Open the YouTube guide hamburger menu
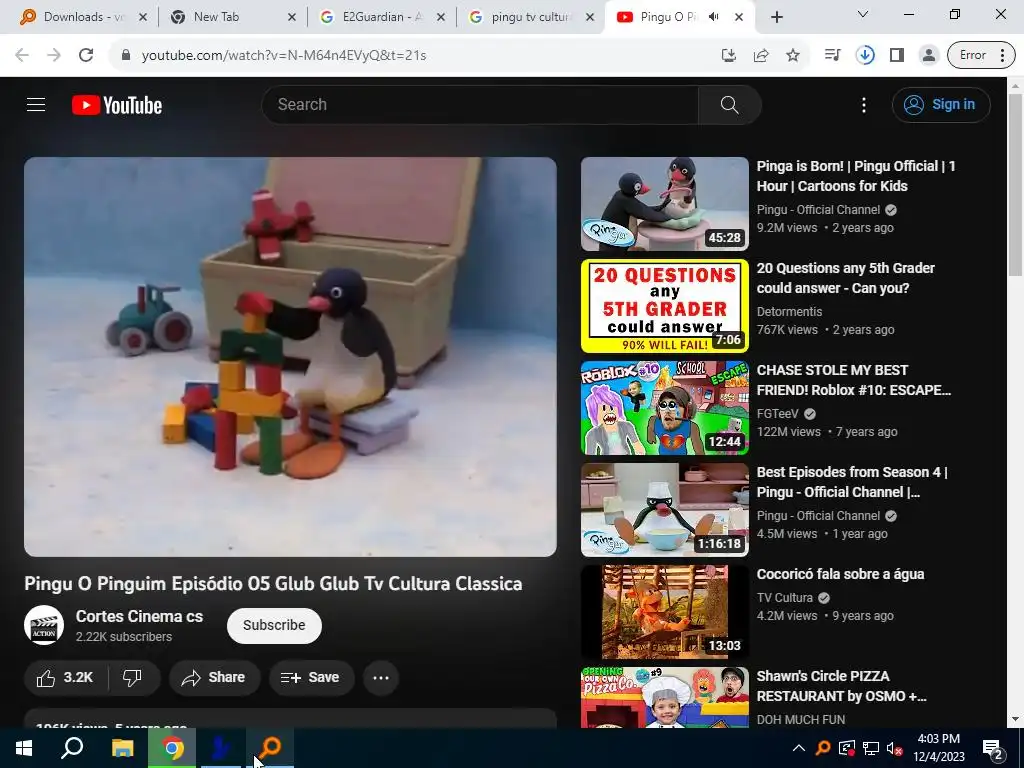Screen dimensions: 1024x768 click(x=36, y=104)
